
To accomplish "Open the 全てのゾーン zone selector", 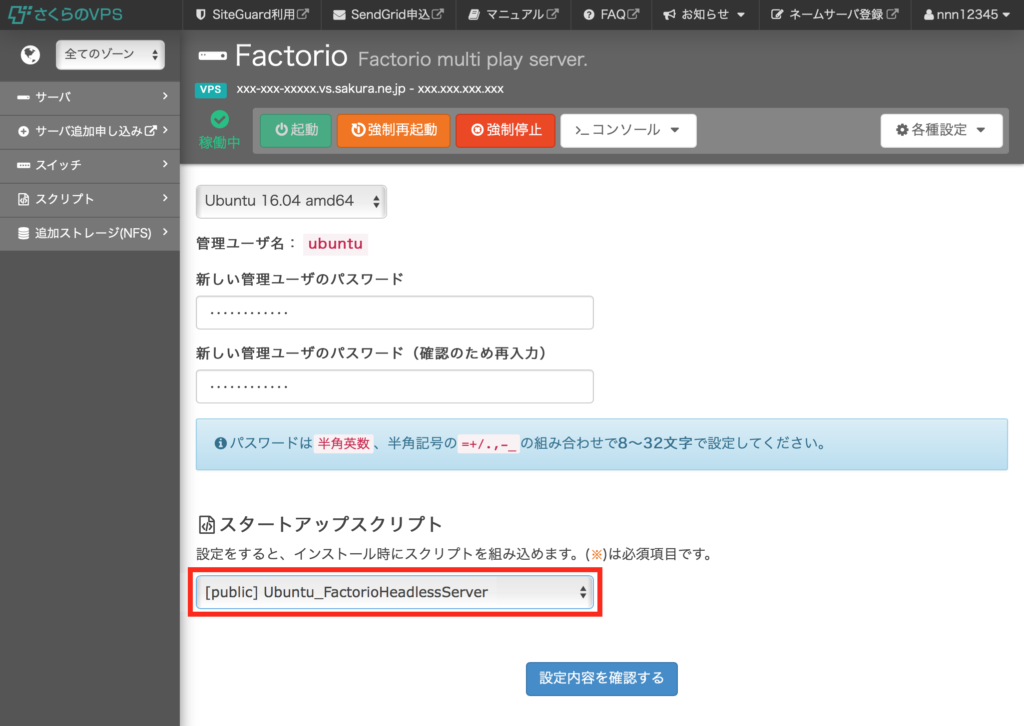I will 110,54.
